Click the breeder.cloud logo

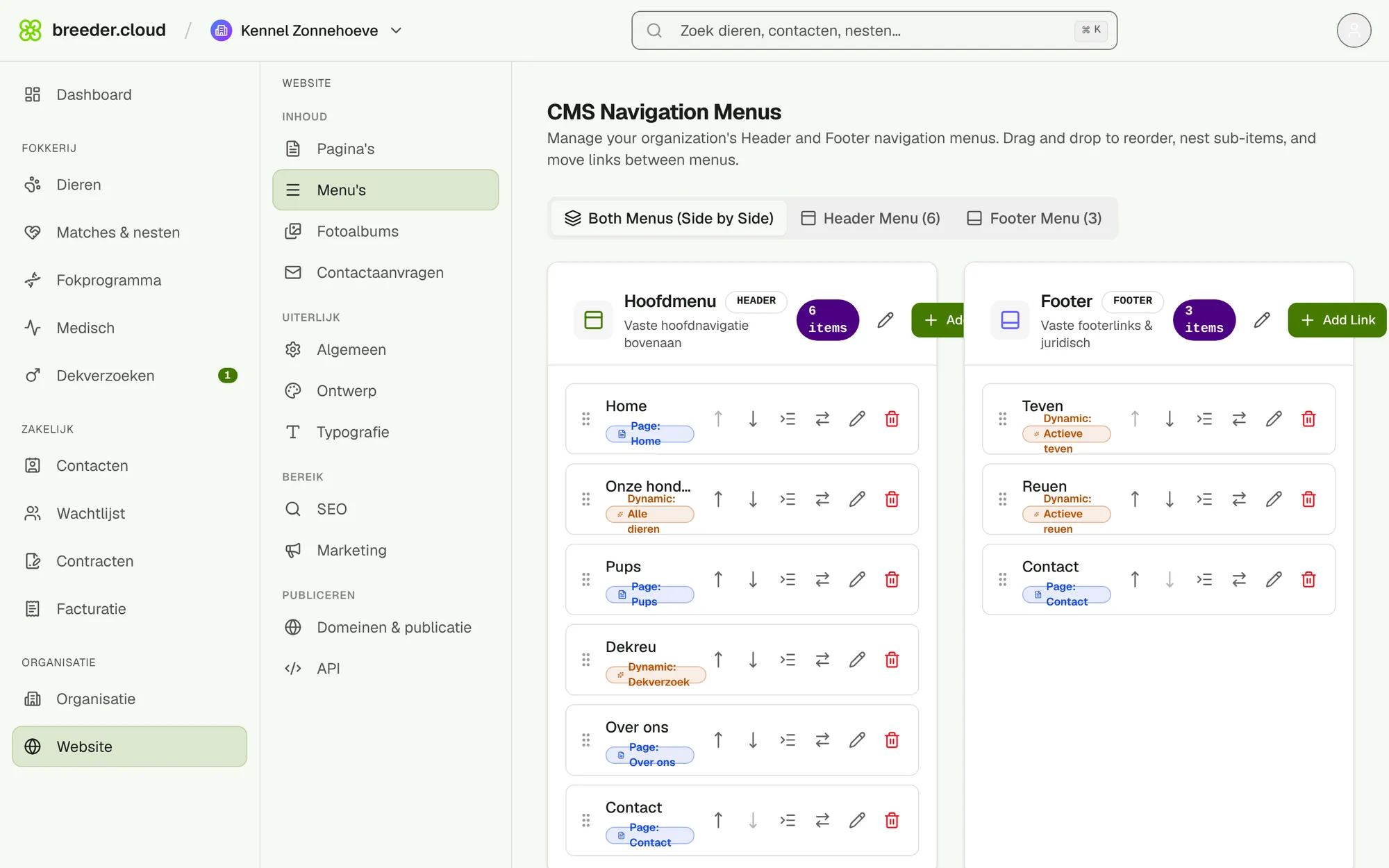[x=92, y=31]
